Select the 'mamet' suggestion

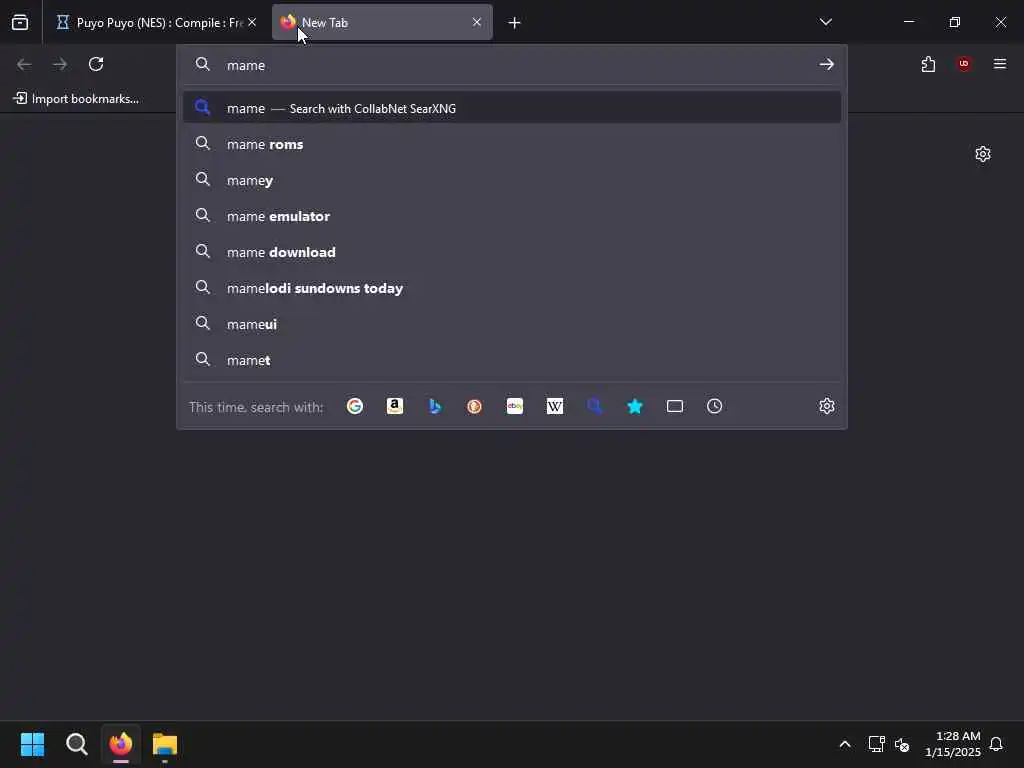pos(512,360)
